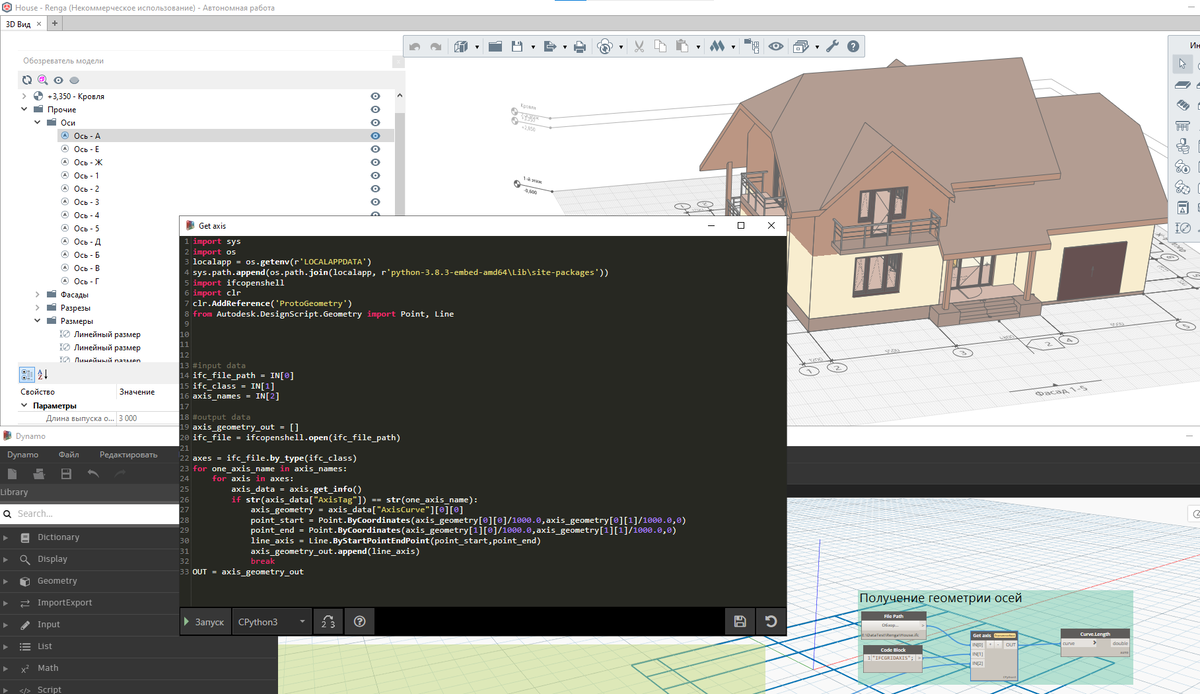Open settings with the wrench icon

click(832, 47)
